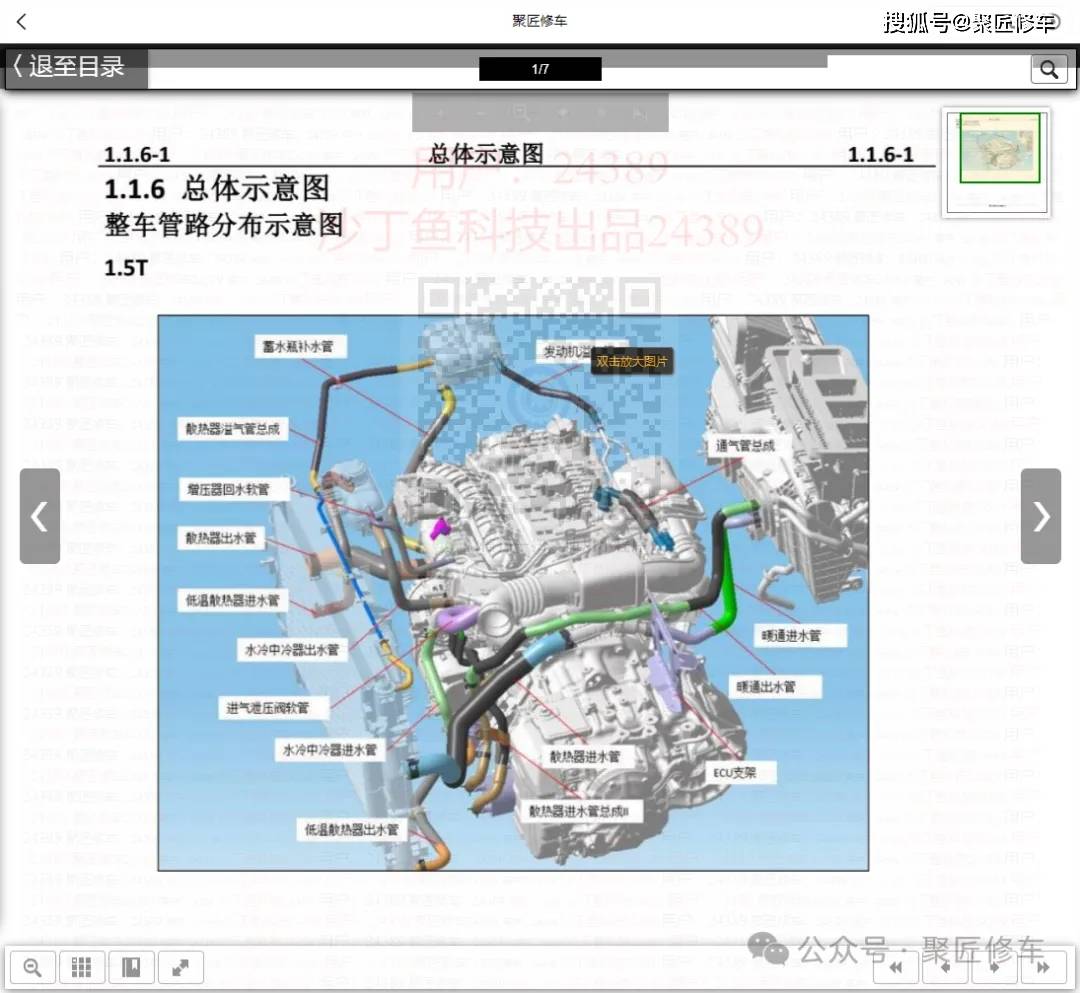Go to previous page using left side arrow
Image resolution: width=1080 pixels, height=993 pixels.
39,516
